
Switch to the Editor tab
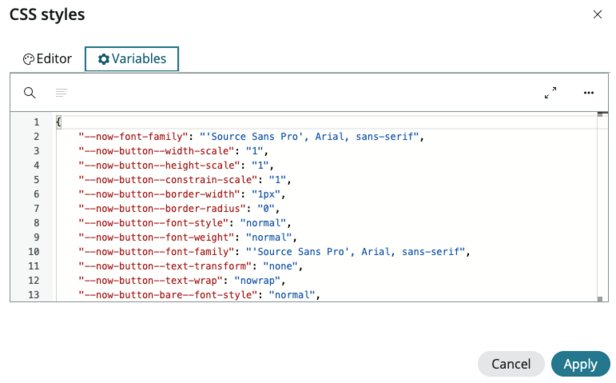(47, 59)
